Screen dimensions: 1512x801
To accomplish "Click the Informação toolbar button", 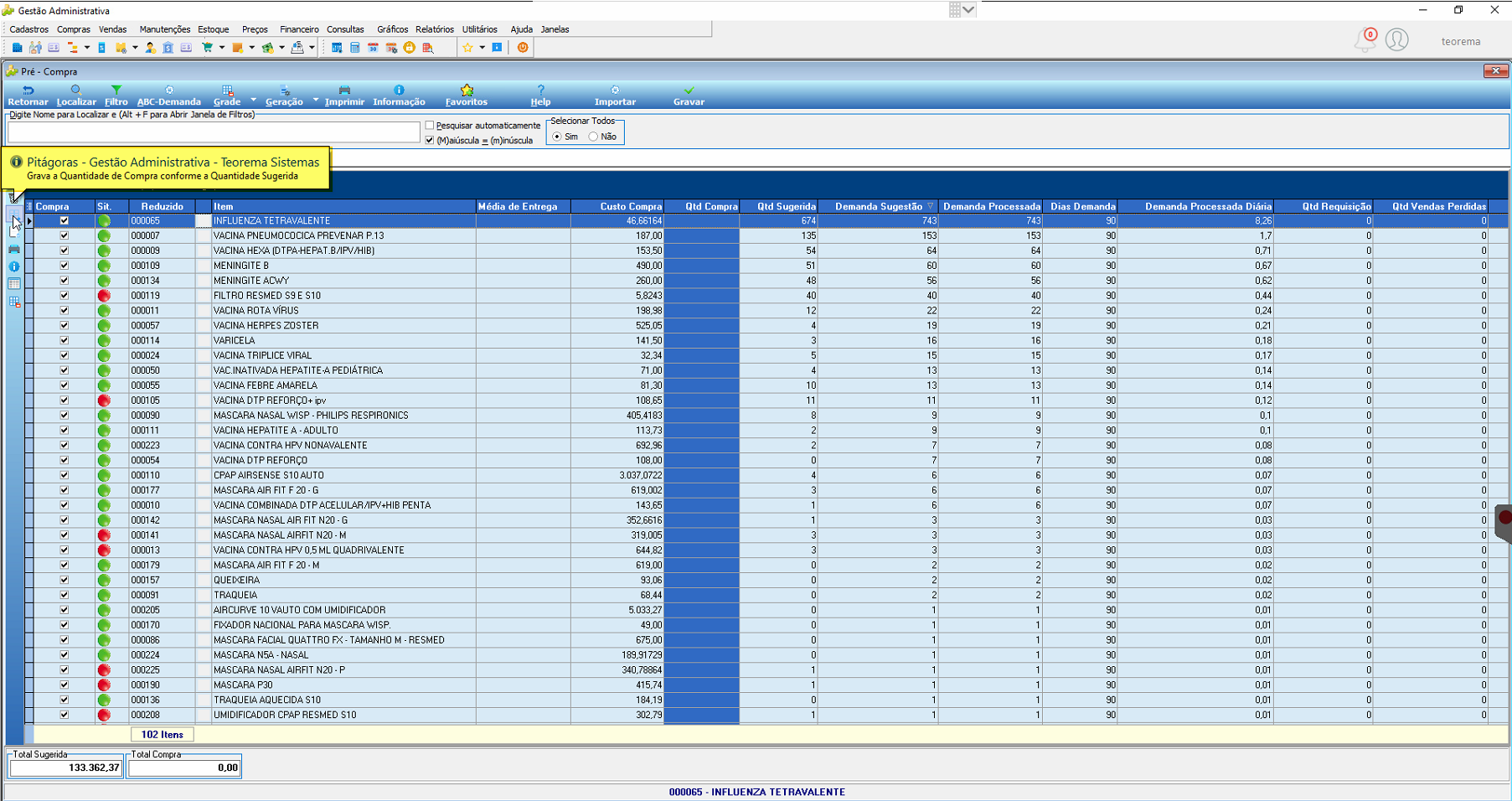I will coord(399,96).
